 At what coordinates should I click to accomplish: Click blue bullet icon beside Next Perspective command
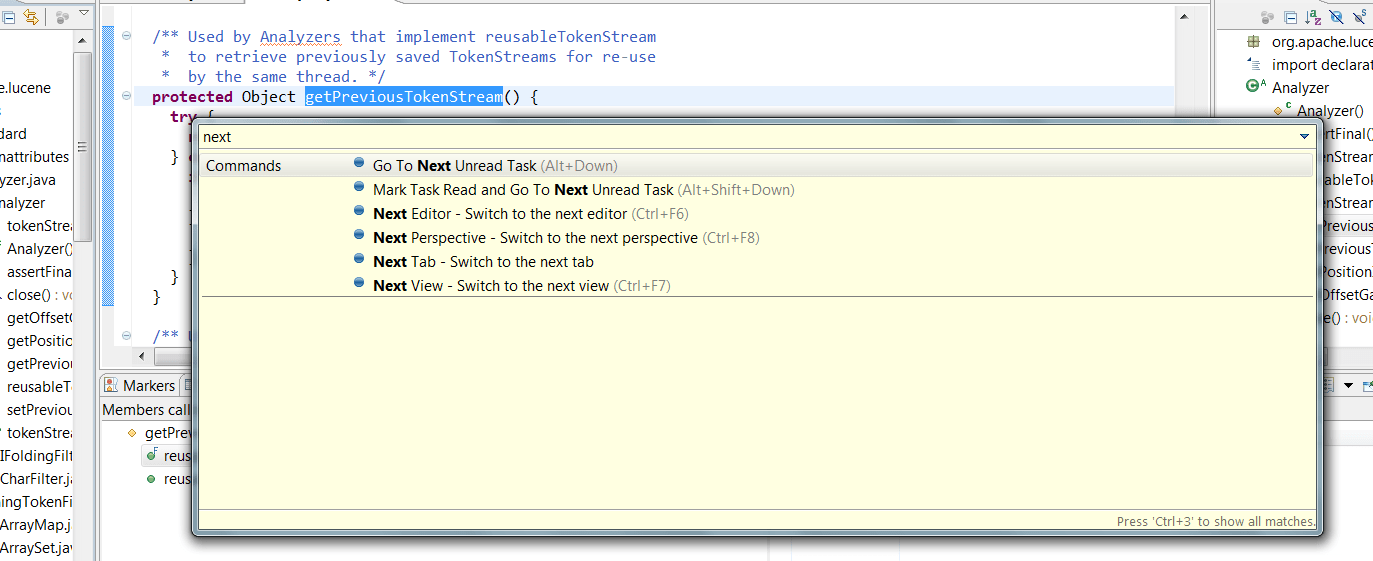click(359, 235)
